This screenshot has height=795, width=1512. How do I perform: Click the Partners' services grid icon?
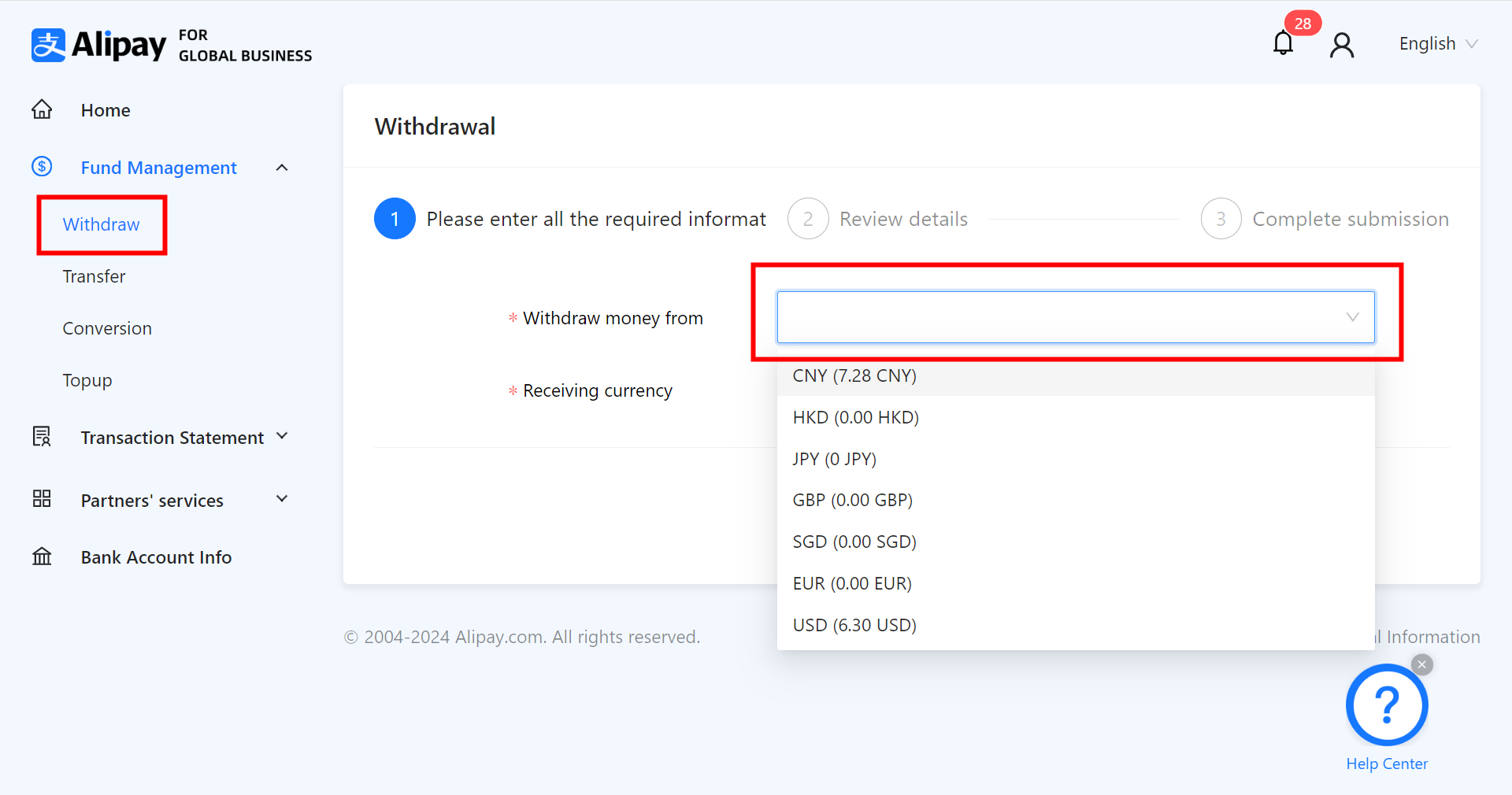[42, 499]
